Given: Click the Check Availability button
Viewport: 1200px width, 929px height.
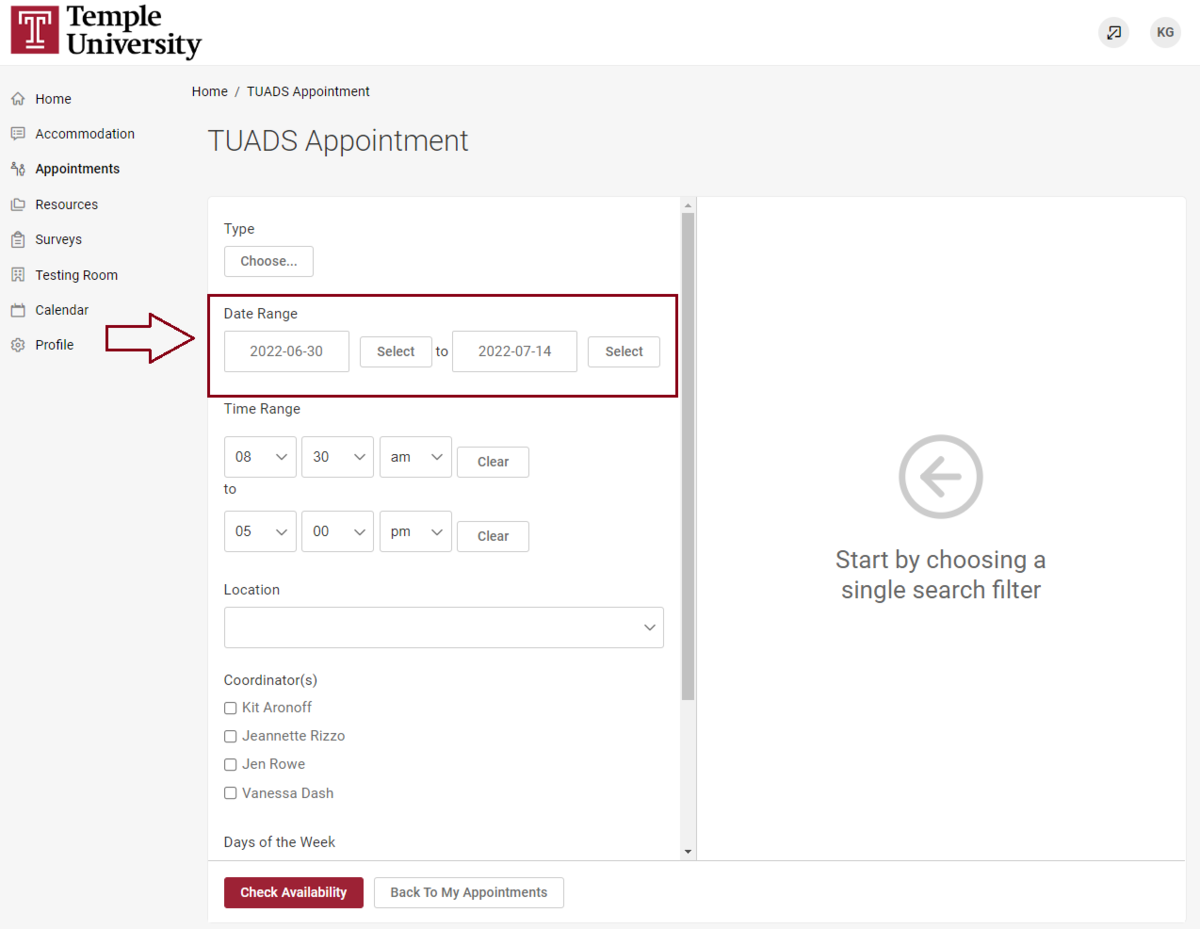Looking at the screenshot, I should click(x=294, y=893).
